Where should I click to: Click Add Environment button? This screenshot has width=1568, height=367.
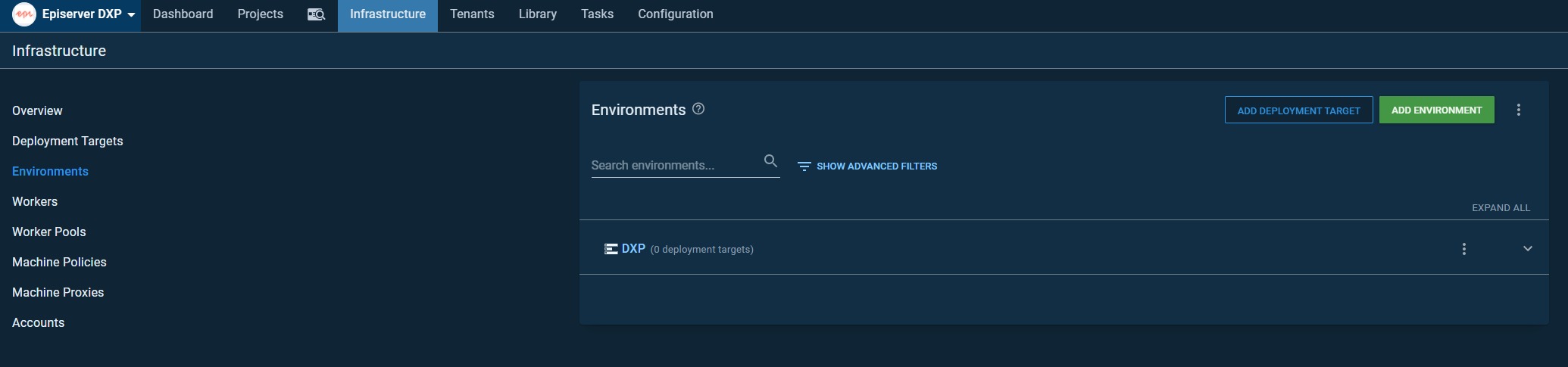coord(1435,110)
